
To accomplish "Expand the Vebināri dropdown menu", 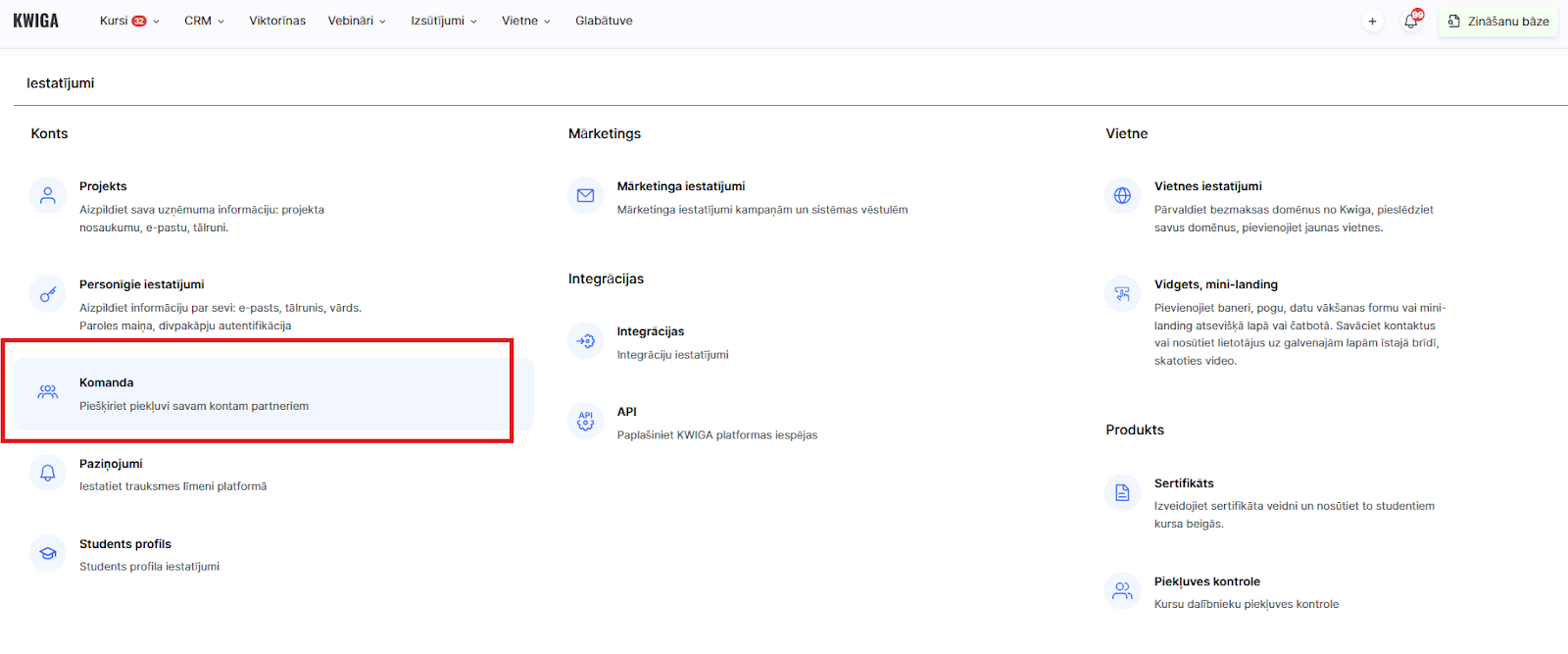I will point(357,21).
